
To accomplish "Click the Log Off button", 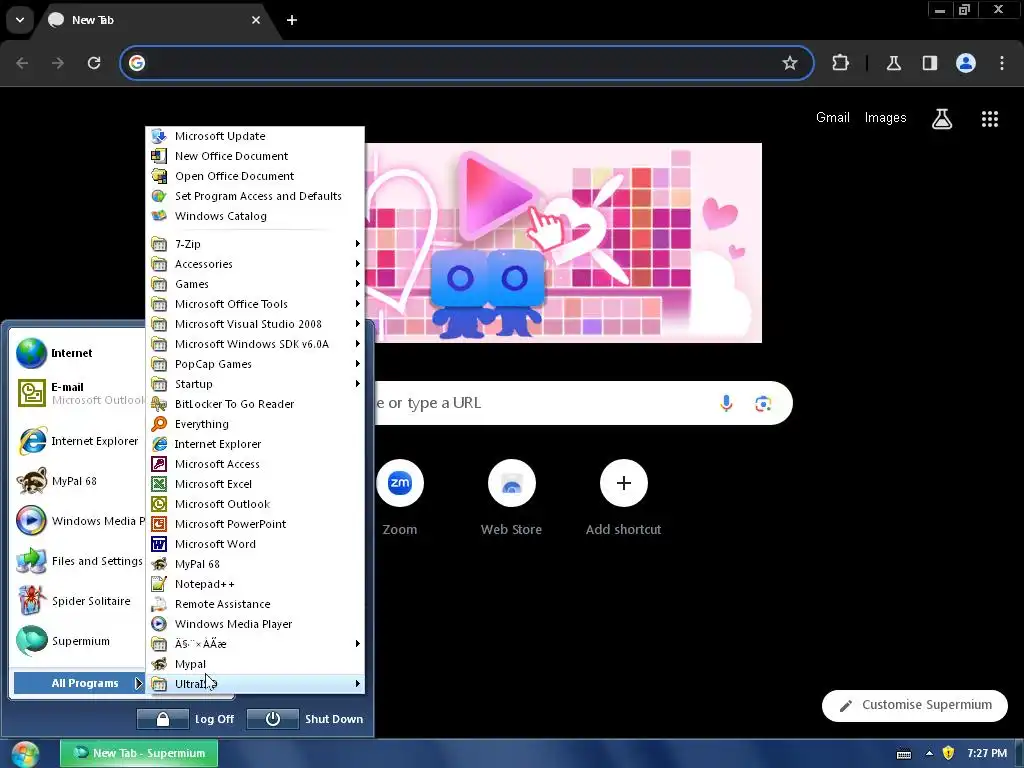I will tap(186, 719).
